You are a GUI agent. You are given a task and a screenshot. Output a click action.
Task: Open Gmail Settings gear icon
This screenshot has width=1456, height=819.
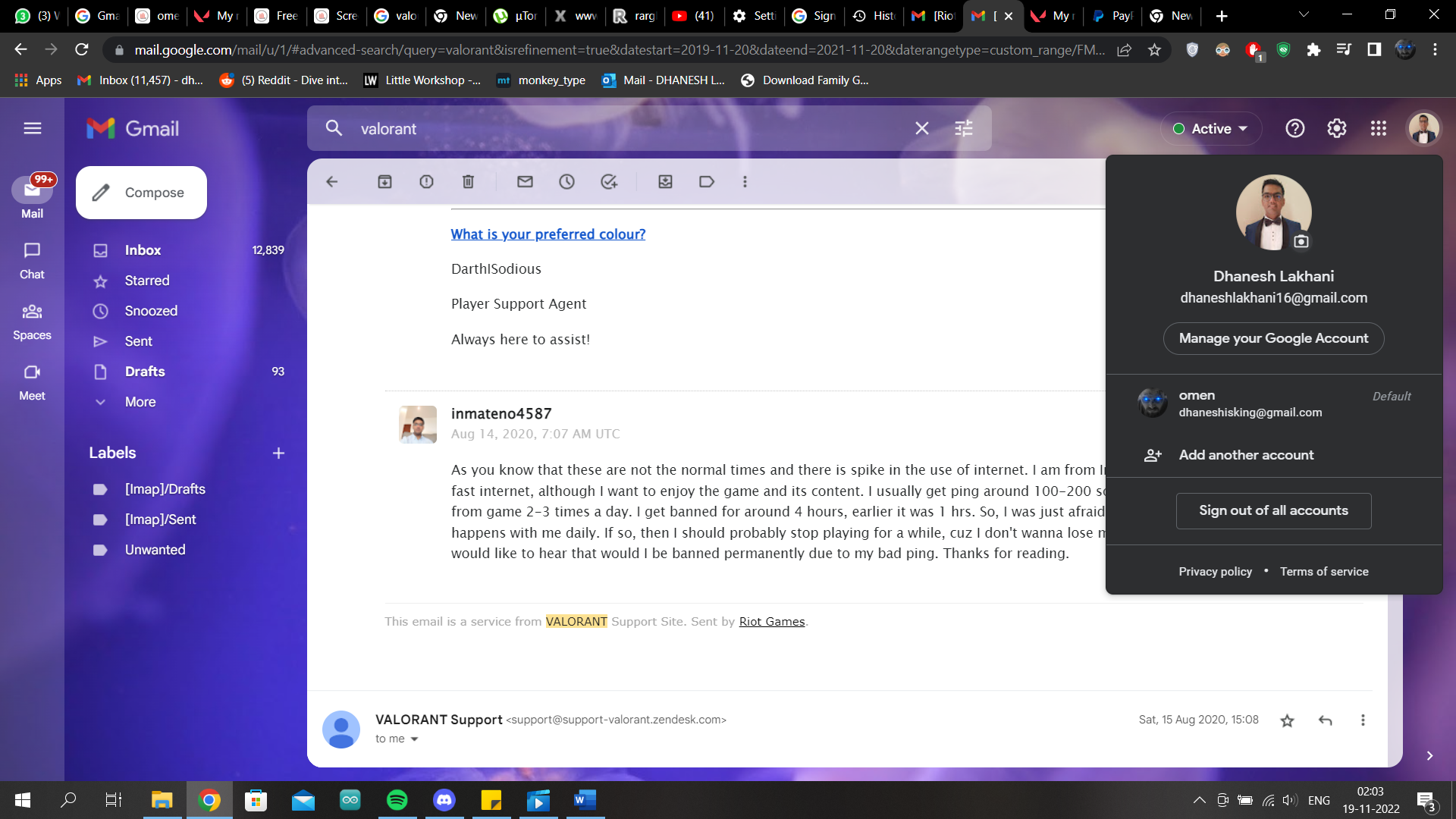pyautogui.click(x=1337, y=129)
